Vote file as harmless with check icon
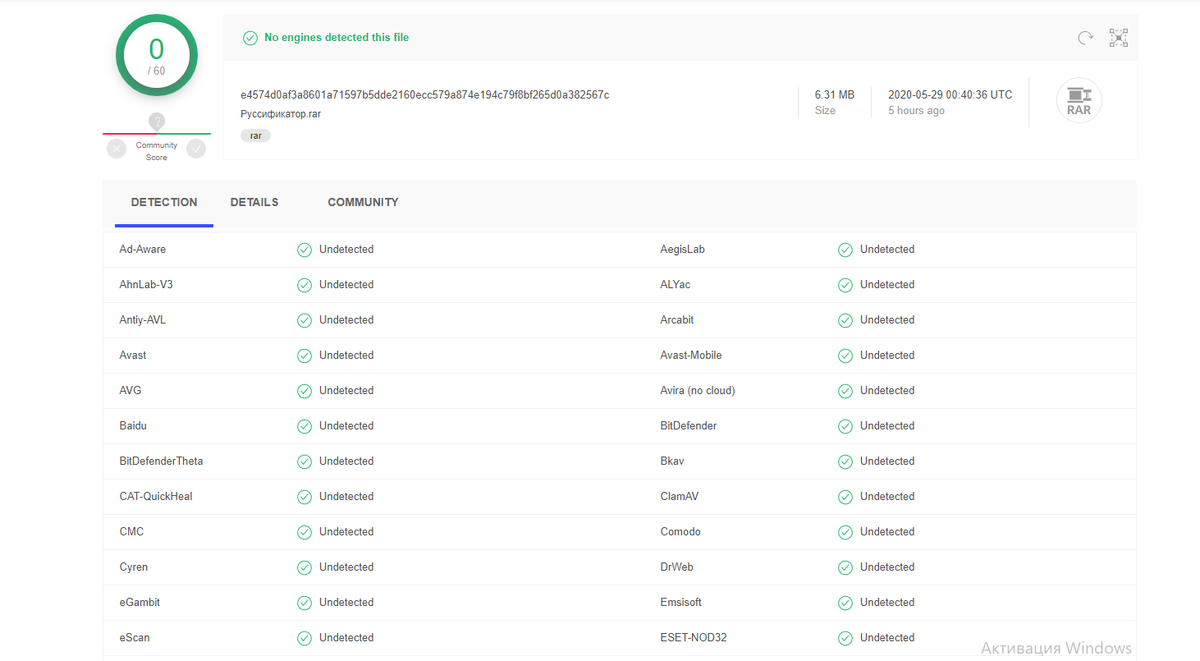The height and width of the screenshot is (661, 1200). (196, 149)
